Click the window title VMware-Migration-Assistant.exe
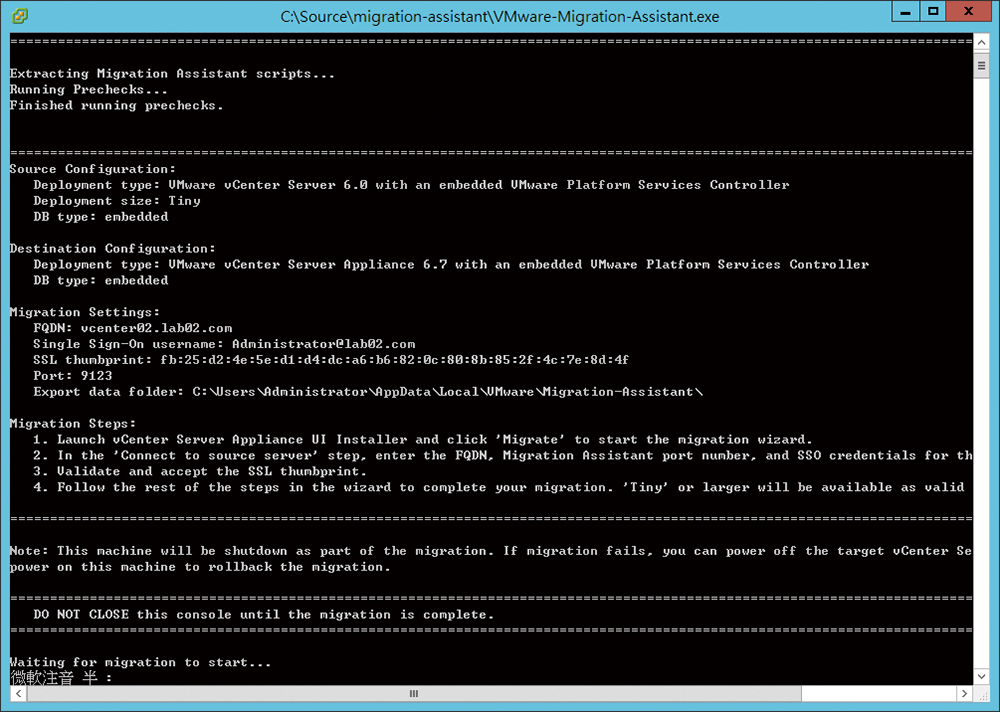The height and width of the screenshot is (712, 1000). tap(499, 17)
